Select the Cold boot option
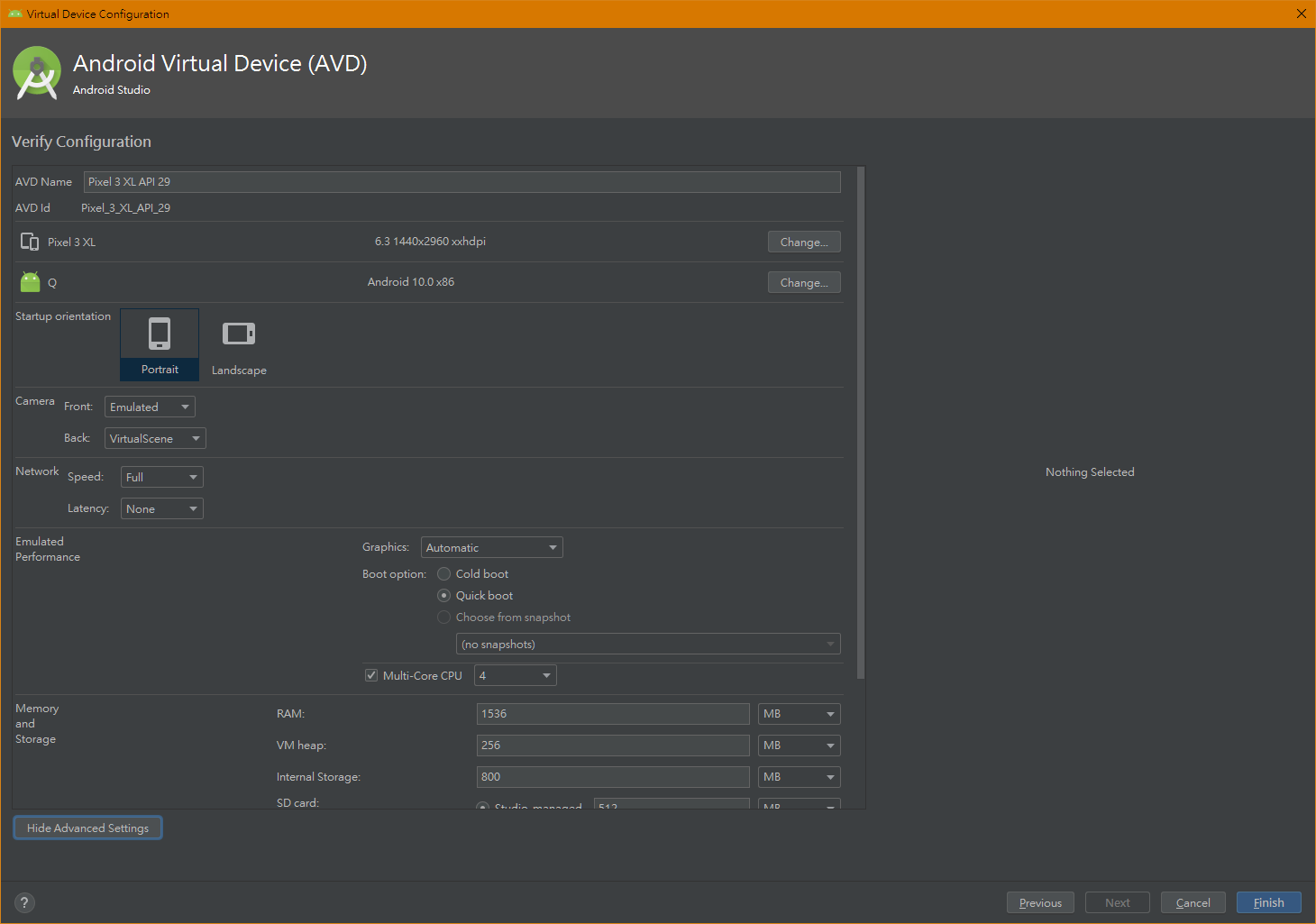 tap(444, 574)
